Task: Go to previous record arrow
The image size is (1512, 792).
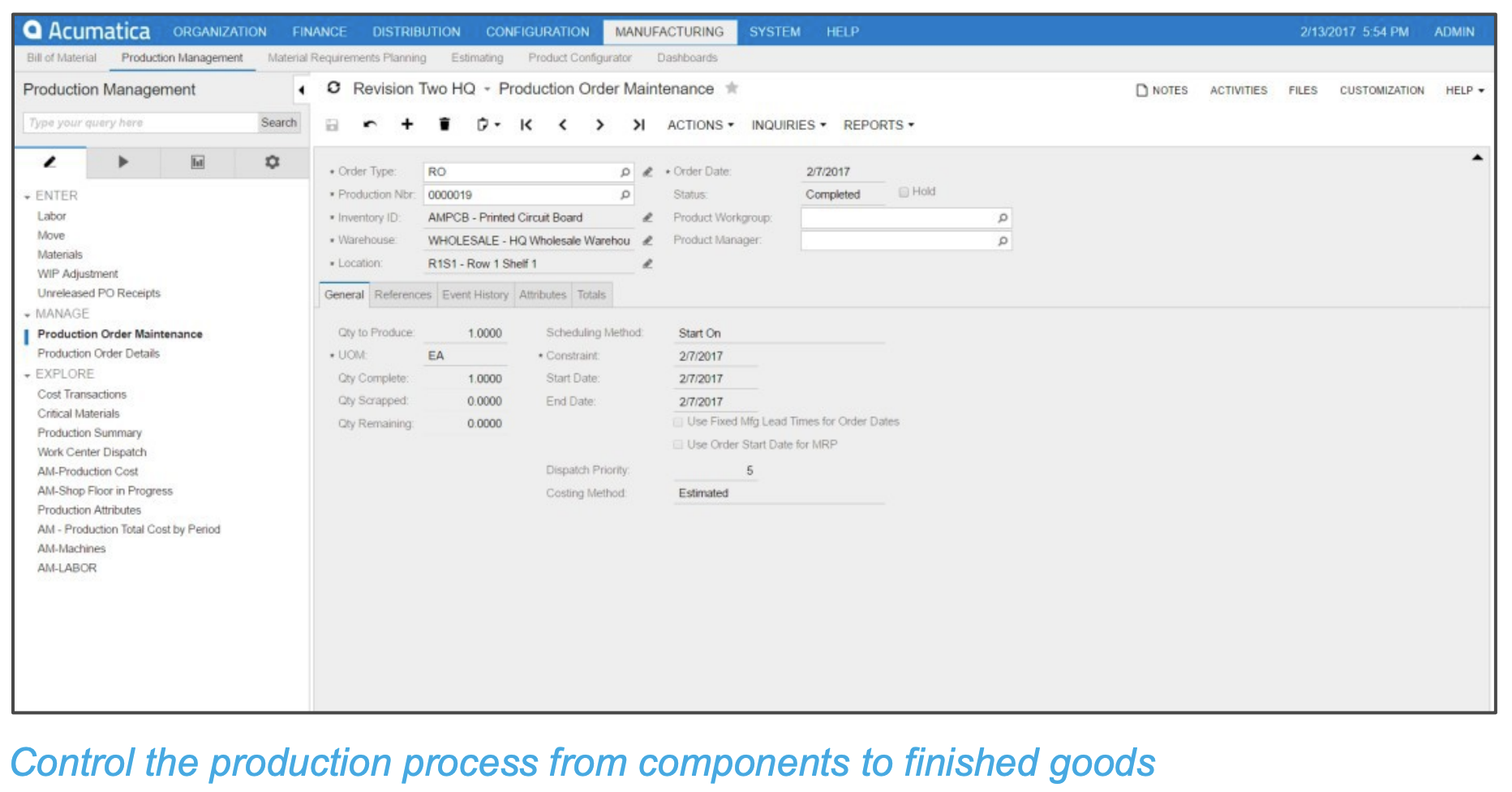Action: click(x=563, y=124)
